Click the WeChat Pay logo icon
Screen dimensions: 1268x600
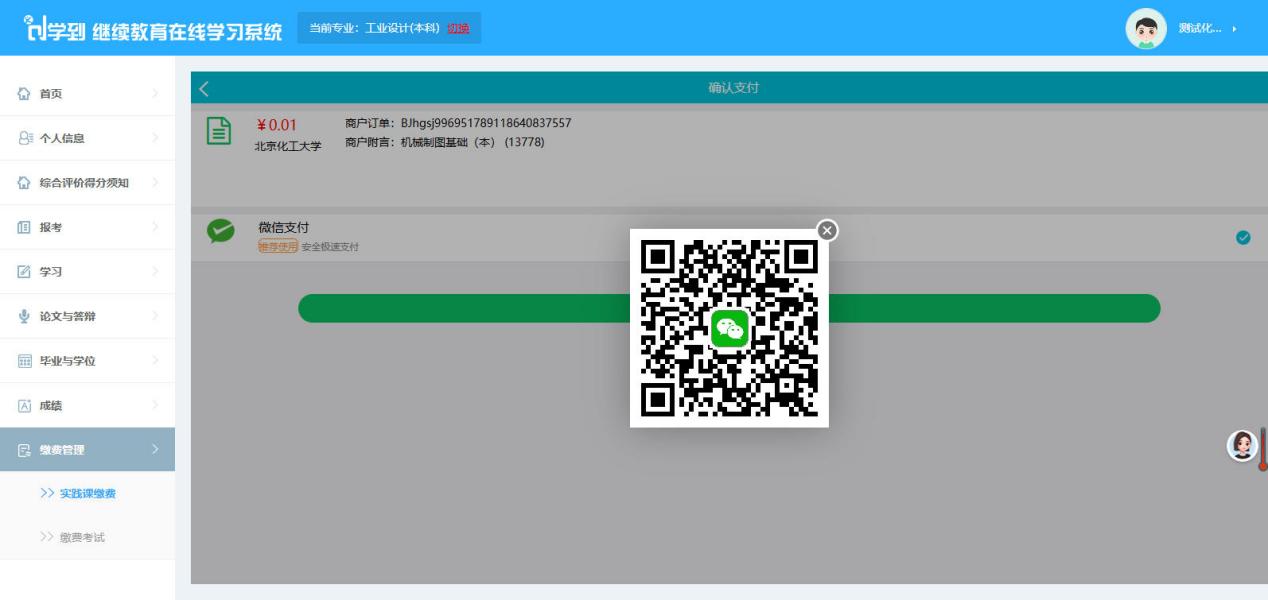(220, 231)
